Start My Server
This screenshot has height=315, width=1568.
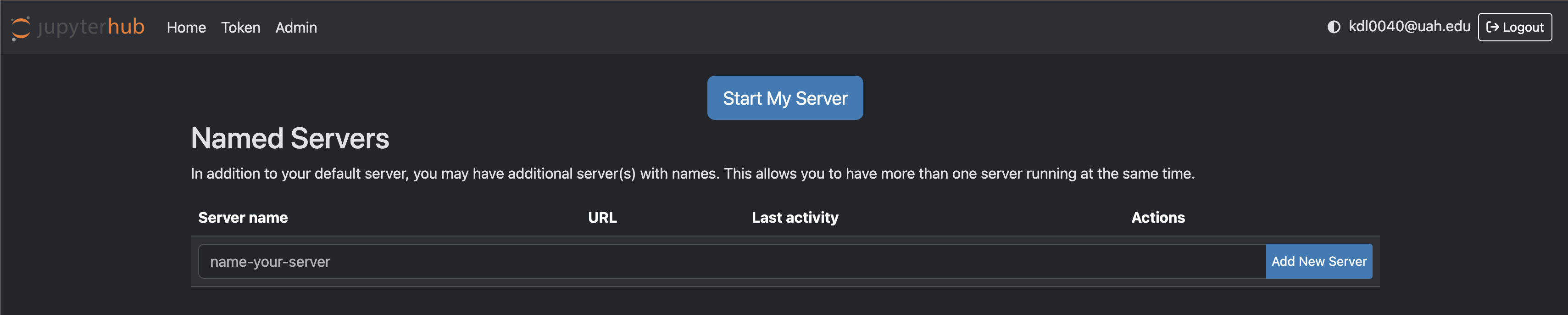784,98
